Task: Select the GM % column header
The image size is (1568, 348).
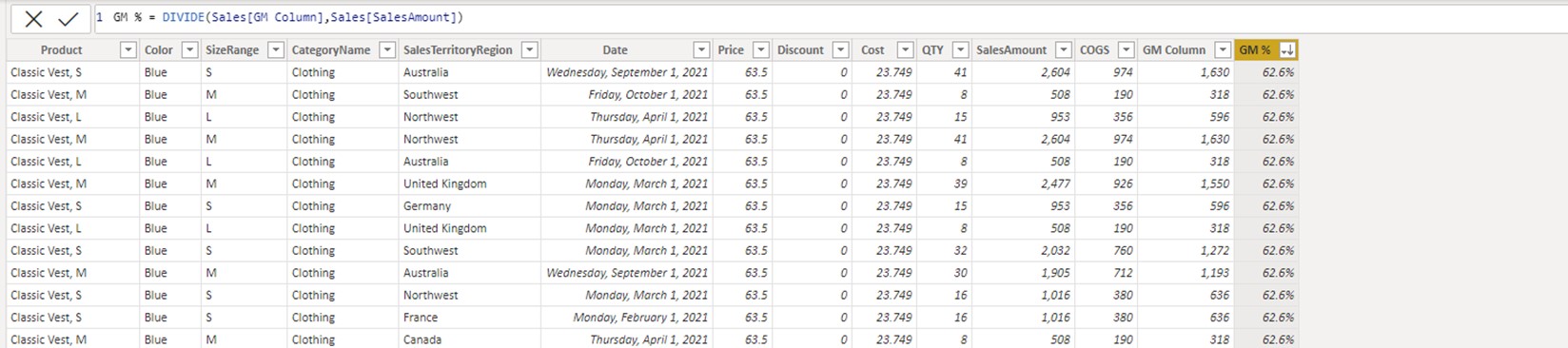Action: [1254, 49]
